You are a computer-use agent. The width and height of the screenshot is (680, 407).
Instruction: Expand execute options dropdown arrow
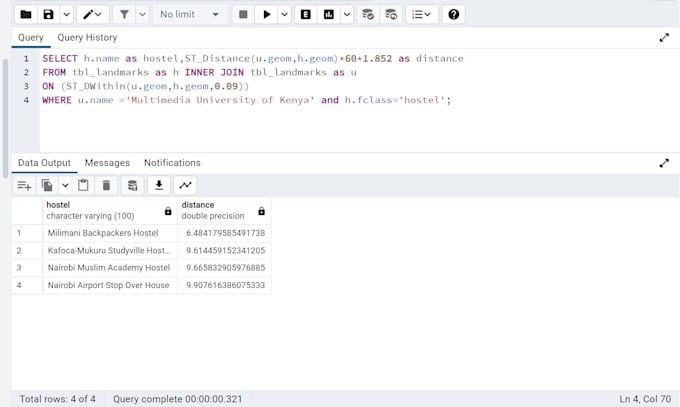(284, 14)
